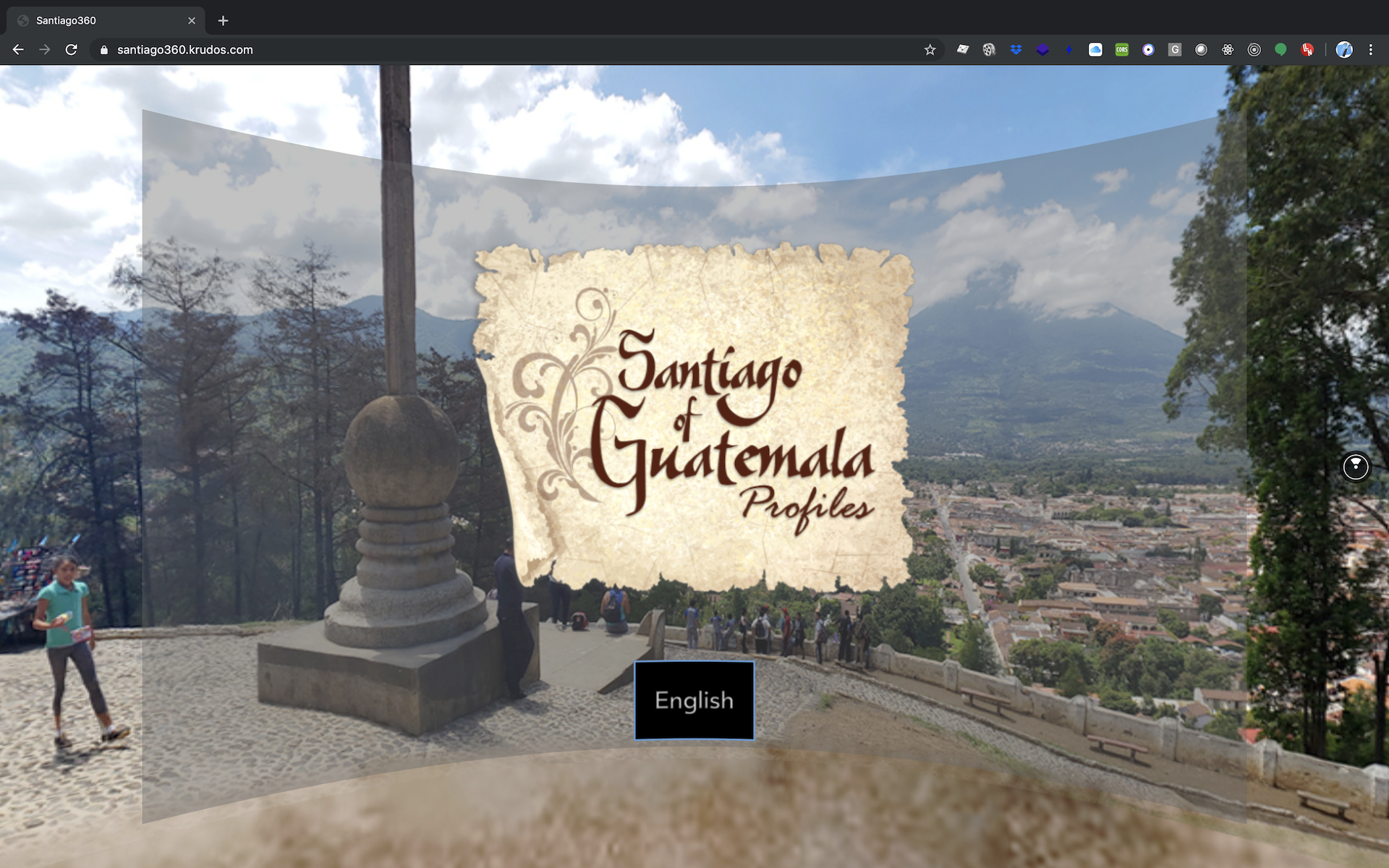
Task: Click the purple stacked layers extension
Action: click(1042, 50)
